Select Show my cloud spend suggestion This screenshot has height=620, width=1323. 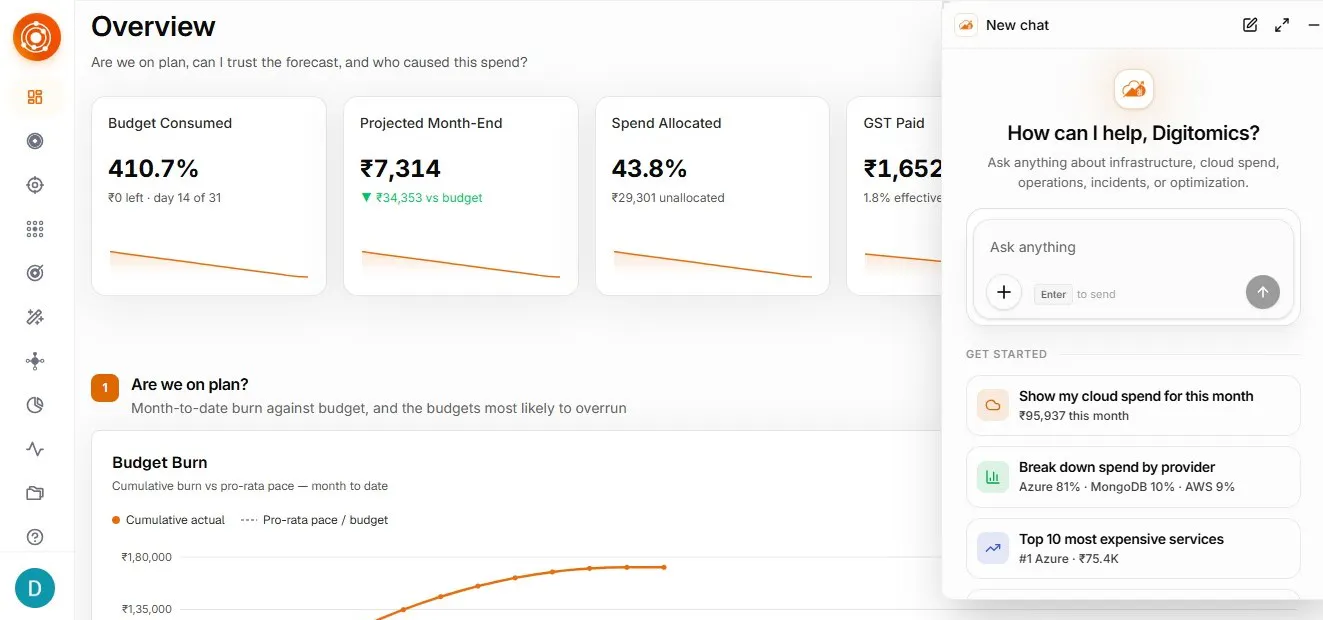point(1133,405)
